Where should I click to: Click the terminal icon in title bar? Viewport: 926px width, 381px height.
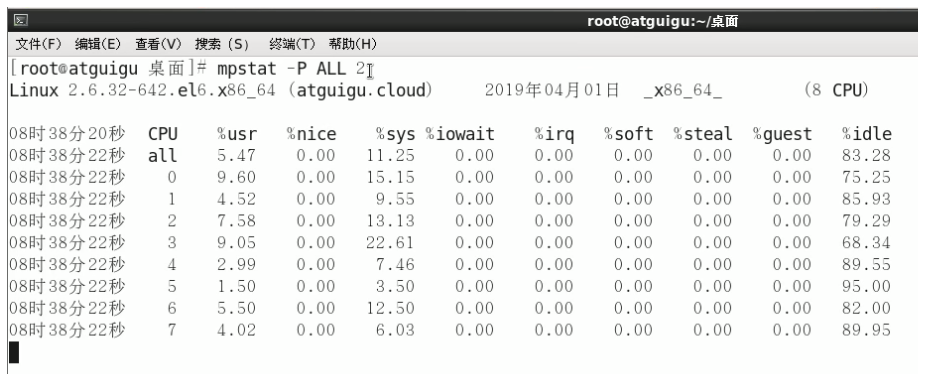pos(21,21)
